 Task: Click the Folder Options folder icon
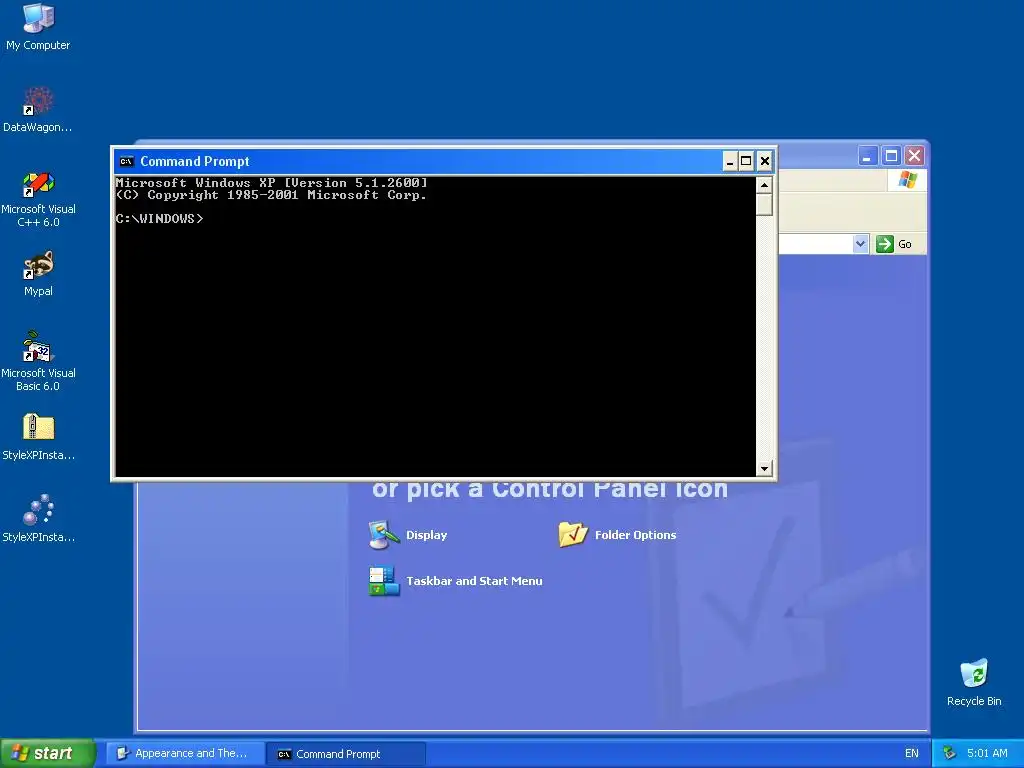click(x=573, y=535)
